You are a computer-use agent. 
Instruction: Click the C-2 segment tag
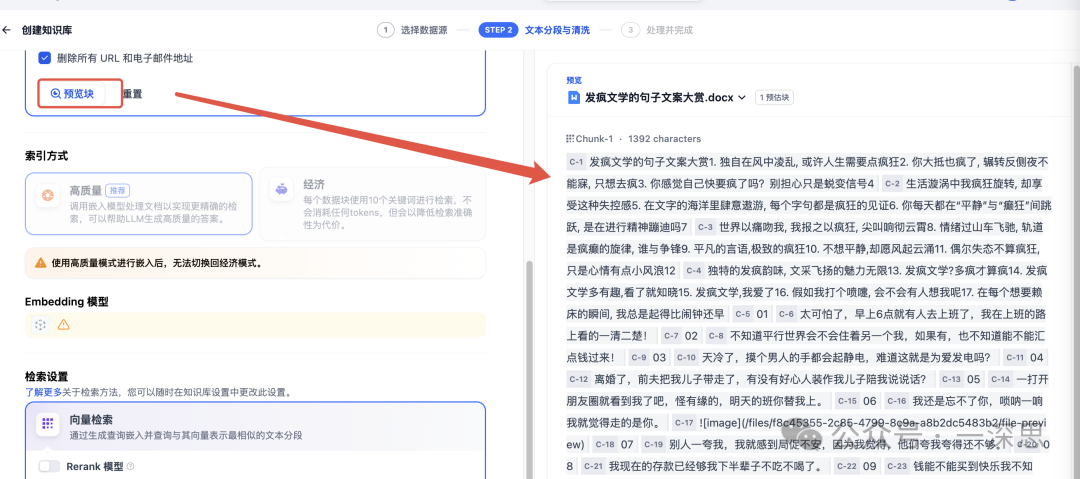892,184
